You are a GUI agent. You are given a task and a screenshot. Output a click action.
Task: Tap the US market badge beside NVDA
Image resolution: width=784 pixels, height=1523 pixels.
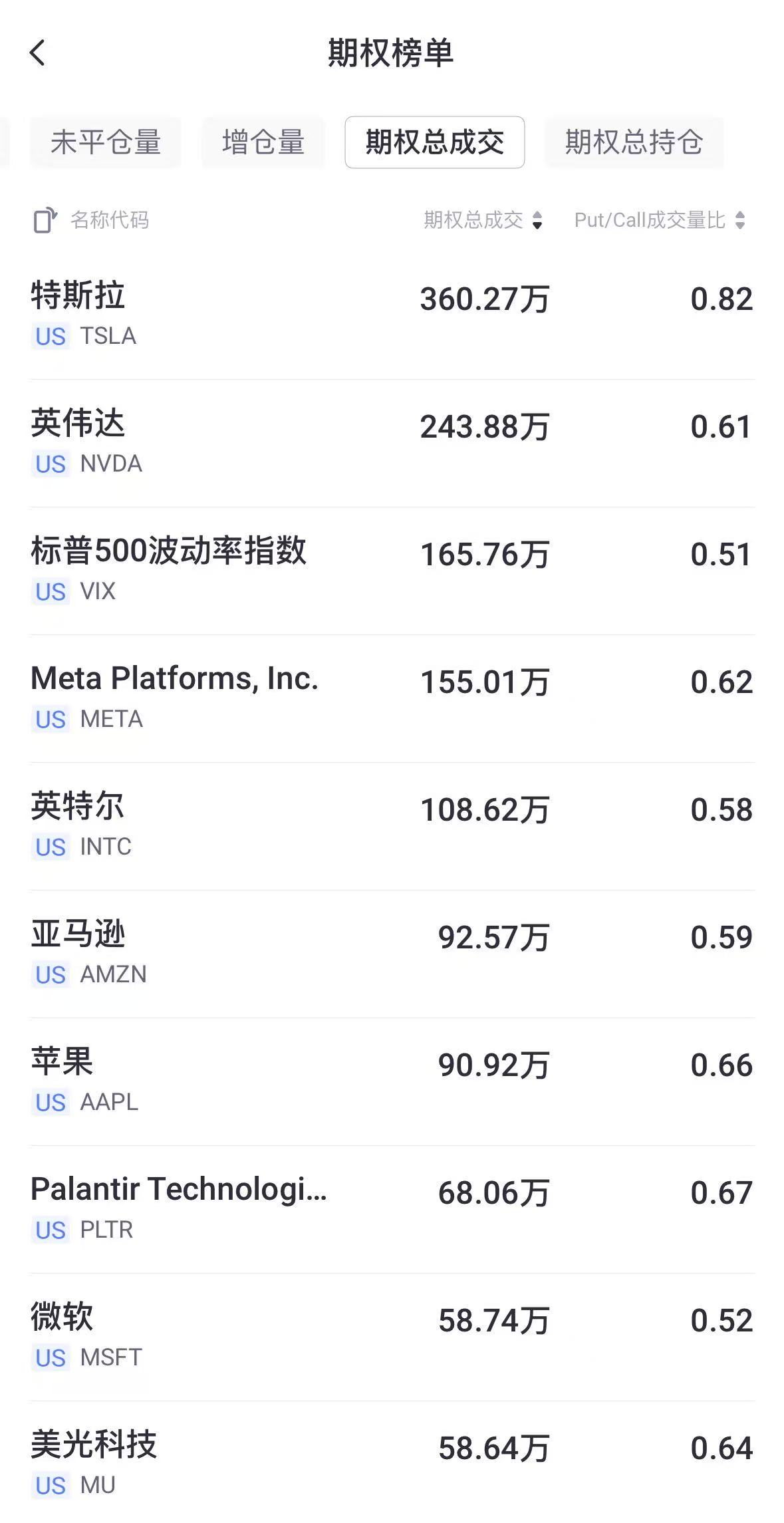point(51,464)
